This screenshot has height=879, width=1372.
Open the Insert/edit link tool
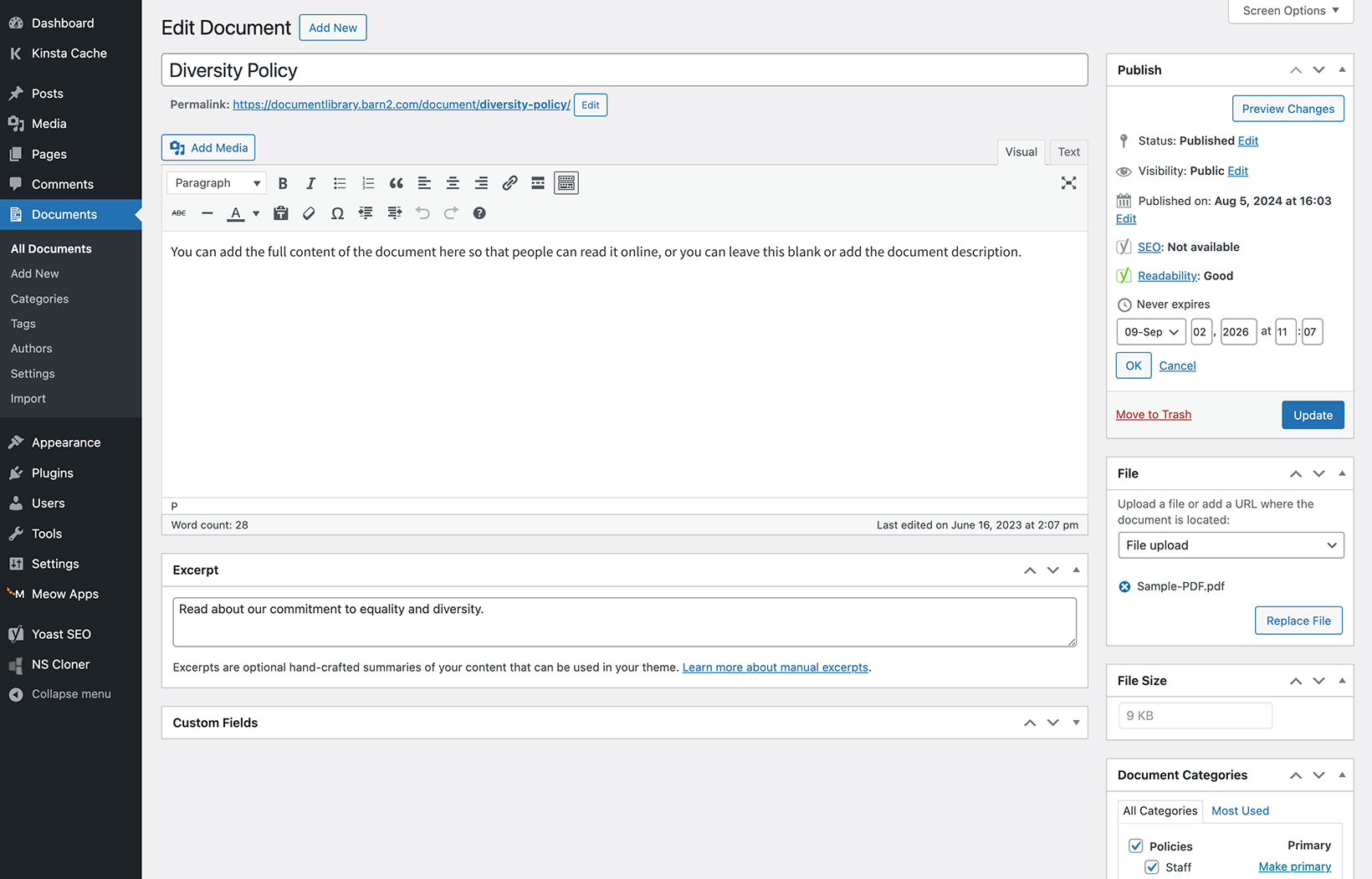tap(509, 182)
